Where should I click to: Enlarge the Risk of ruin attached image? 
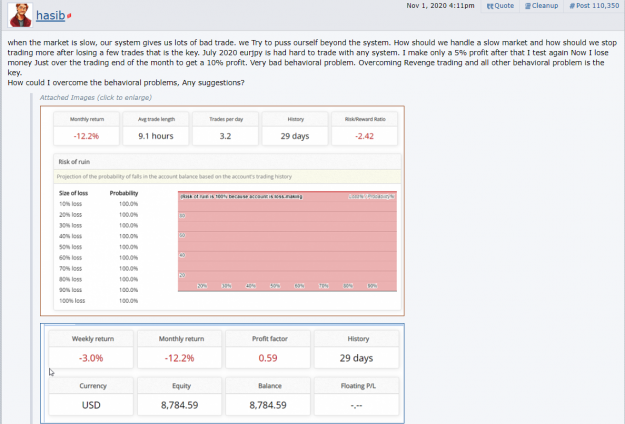(222, 211)
